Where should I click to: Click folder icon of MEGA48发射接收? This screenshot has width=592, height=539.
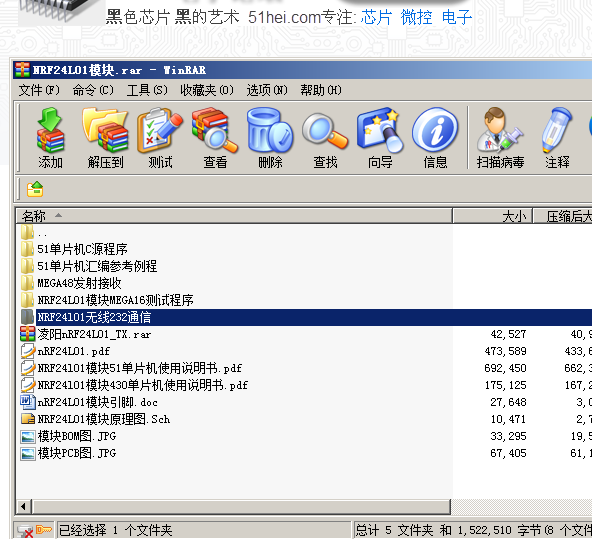(27, 283)
